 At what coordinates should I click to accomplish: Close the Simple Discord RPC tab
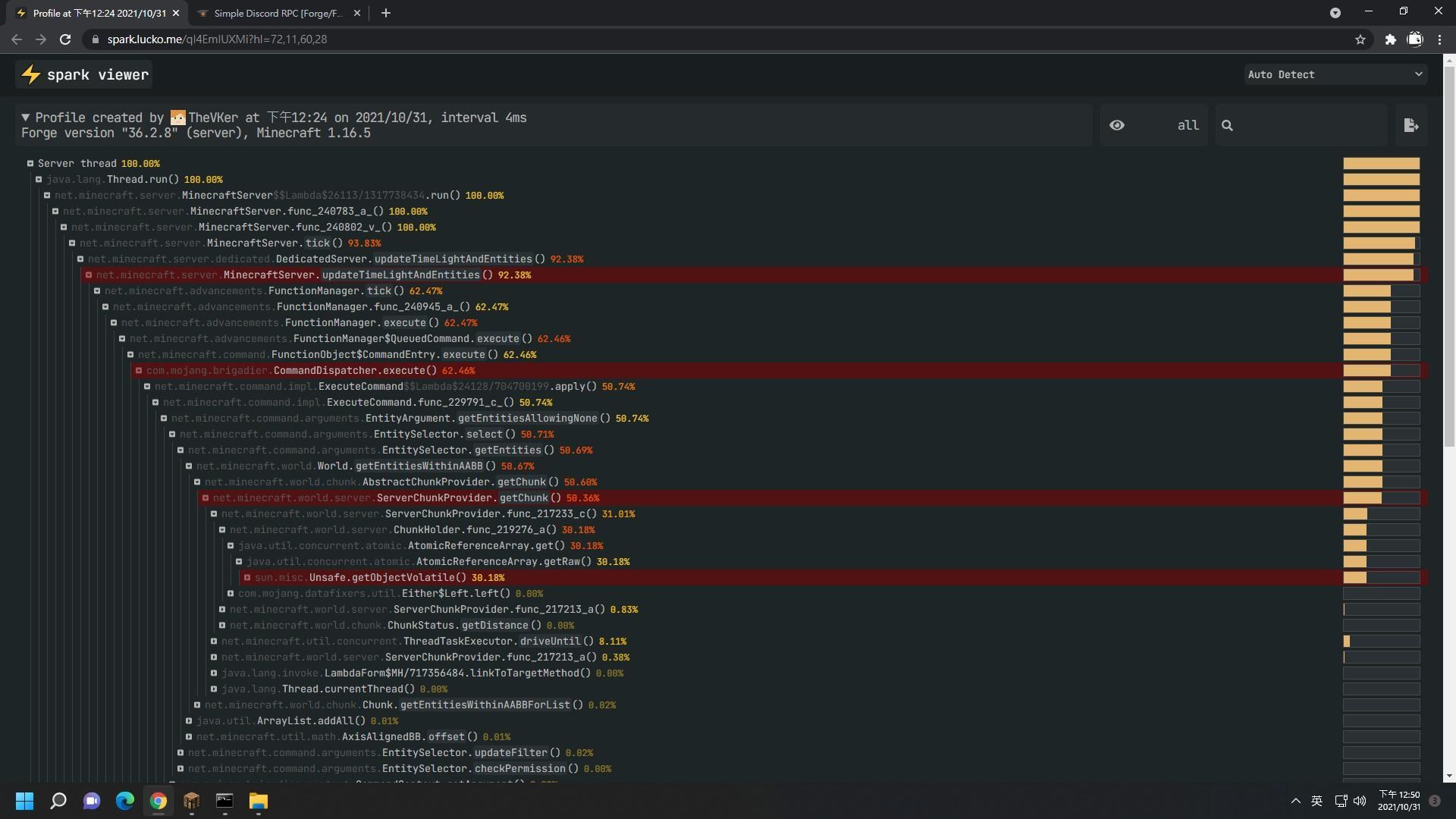(357, 13)
